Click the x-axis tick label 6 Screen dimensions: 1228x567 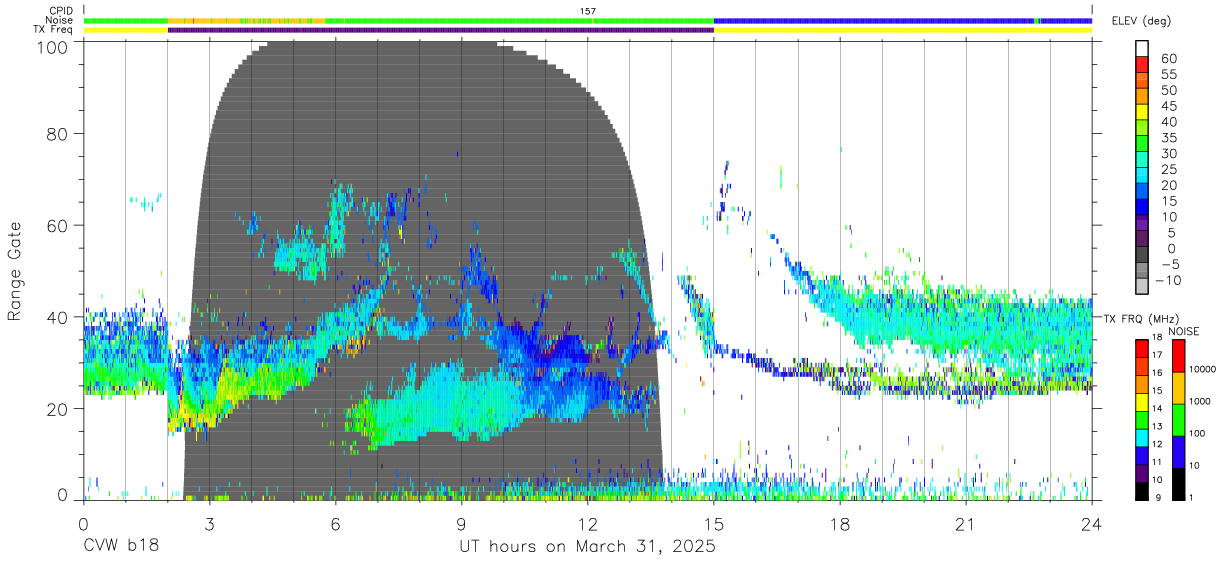pyautogui.click(x=335, y=524)
